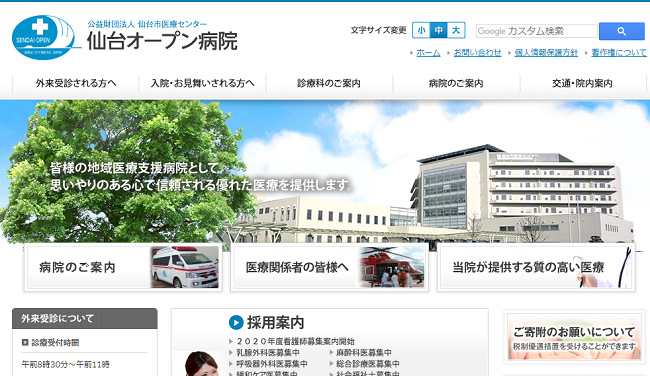Open 2020年度看護師募集案内開始 link
650x376 pixels.
click(296, 341)
